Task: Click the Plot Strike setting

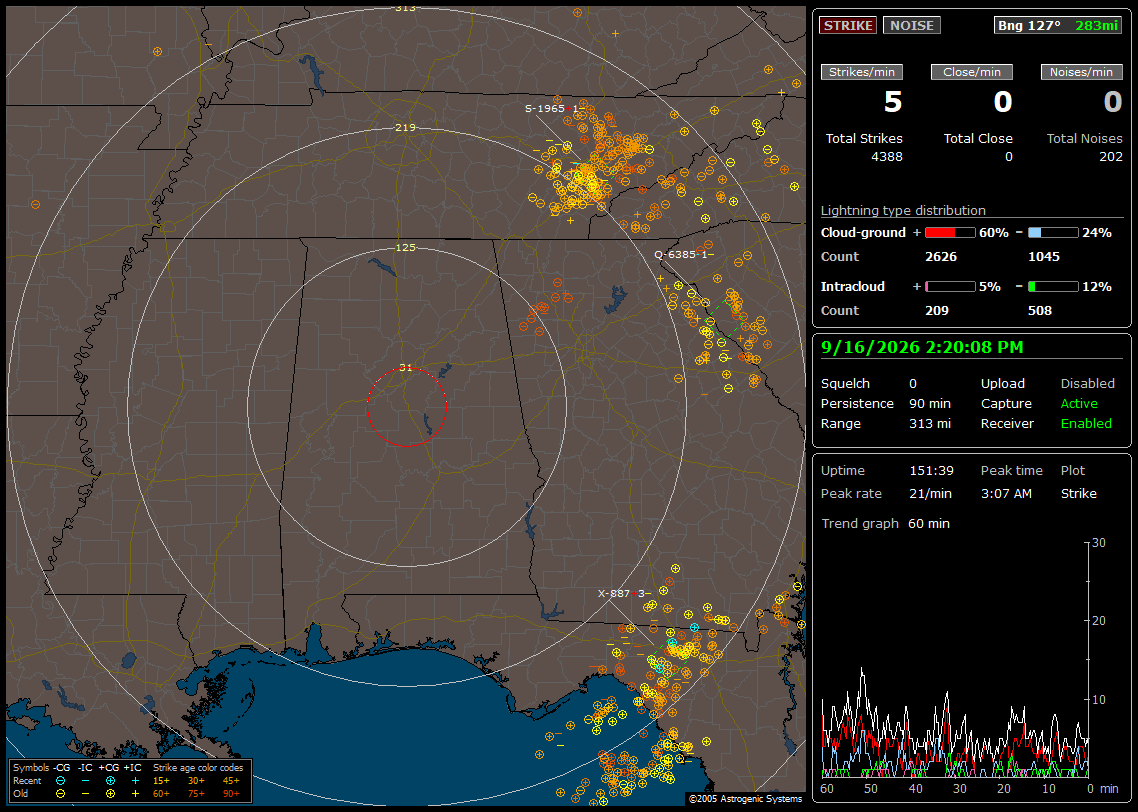Action: pos(1078,493)
